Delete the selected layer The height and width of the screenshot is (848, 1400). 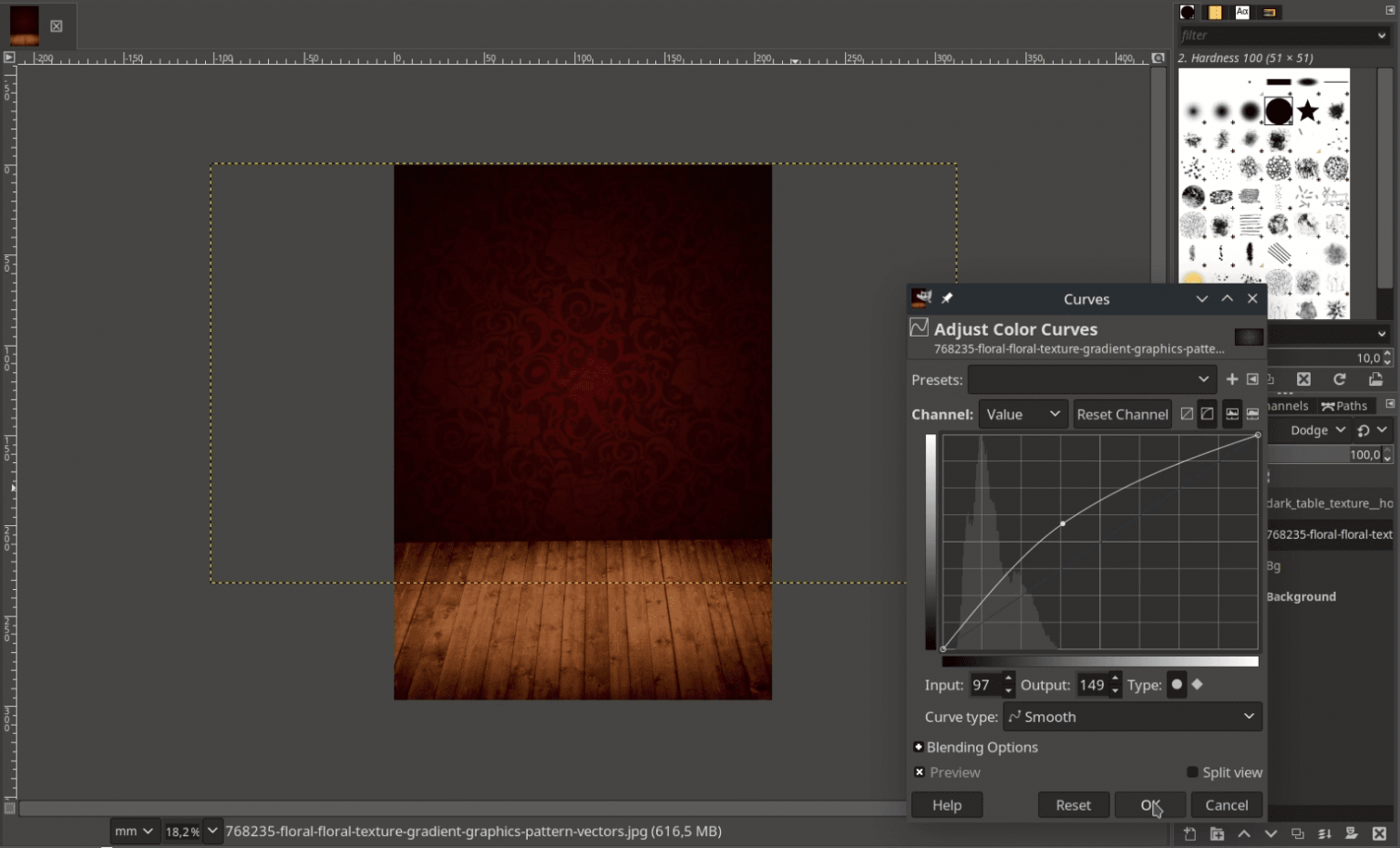(x=1378, y=834)
